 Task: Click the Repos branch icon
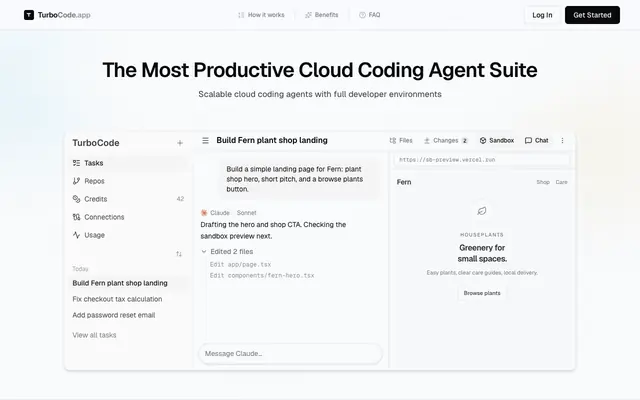click(x=76, y=181)
